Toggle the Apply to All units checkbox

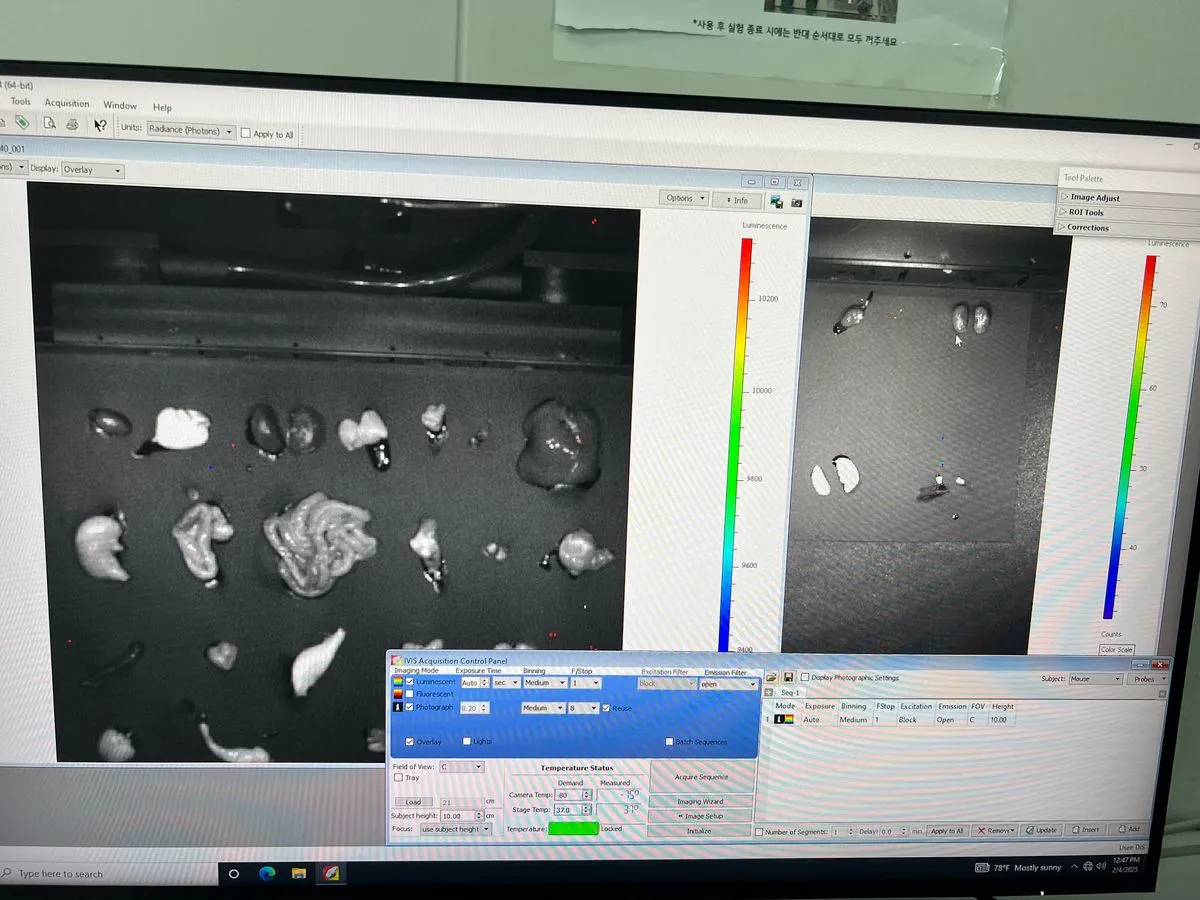(246, 134)
